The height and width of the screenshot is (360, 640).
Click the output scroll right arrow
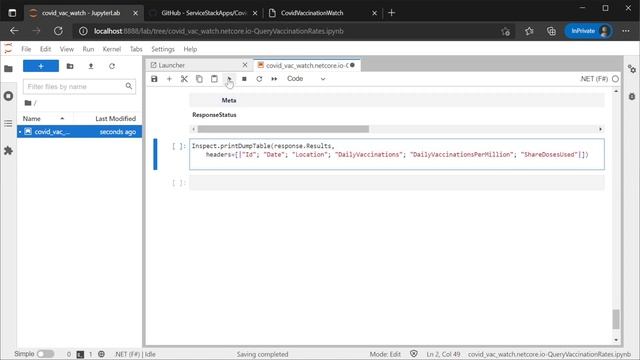tap(600, 129)
